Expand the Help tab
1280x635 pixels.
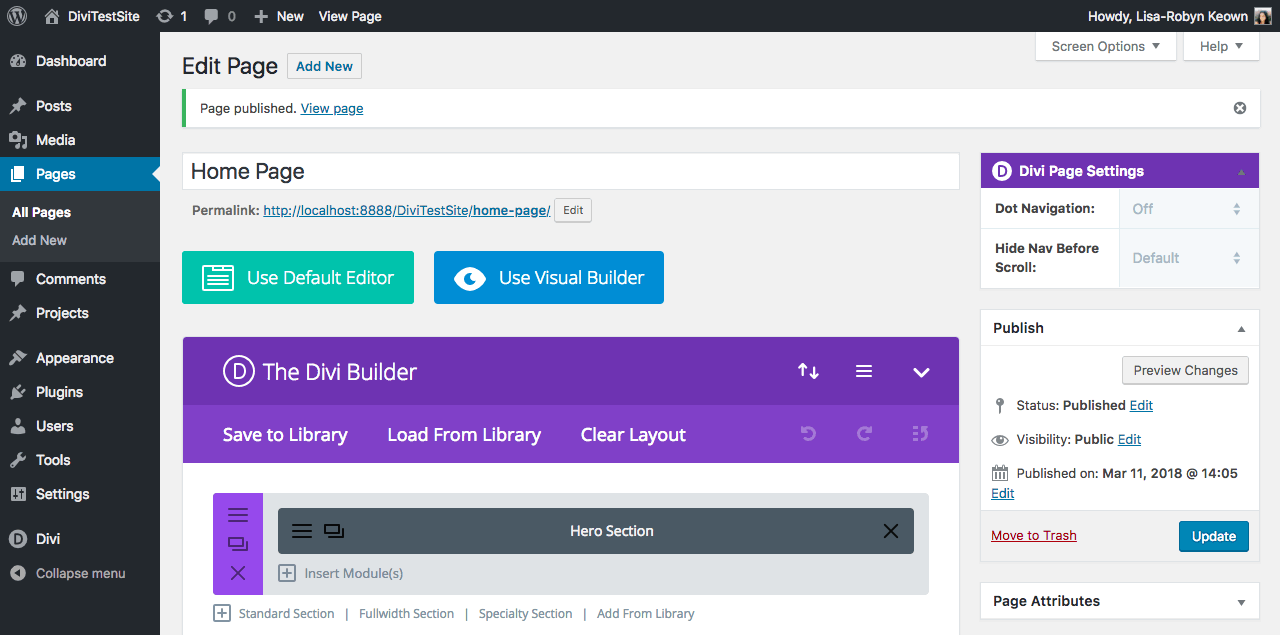(x=1221, y=46)
